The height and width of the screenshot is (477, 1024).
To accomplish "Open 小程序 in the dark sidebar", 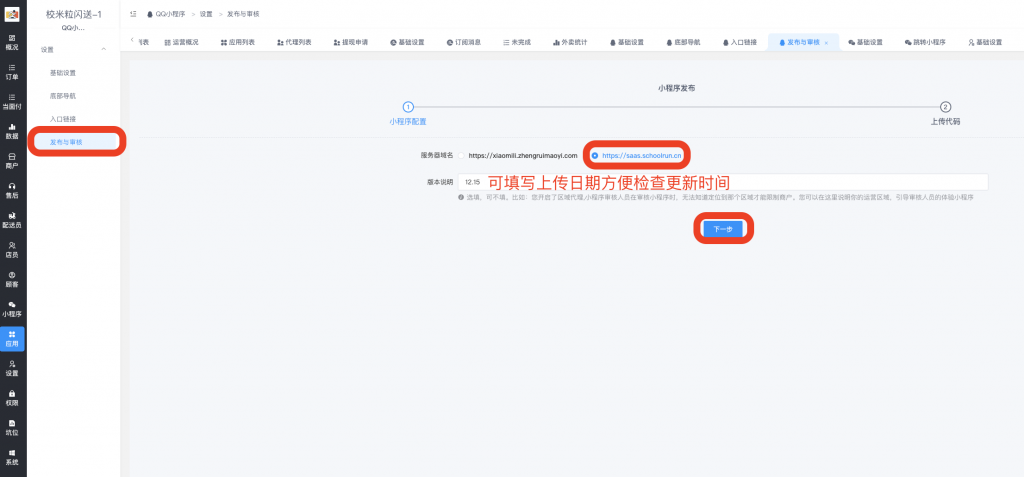I will 12,309.
